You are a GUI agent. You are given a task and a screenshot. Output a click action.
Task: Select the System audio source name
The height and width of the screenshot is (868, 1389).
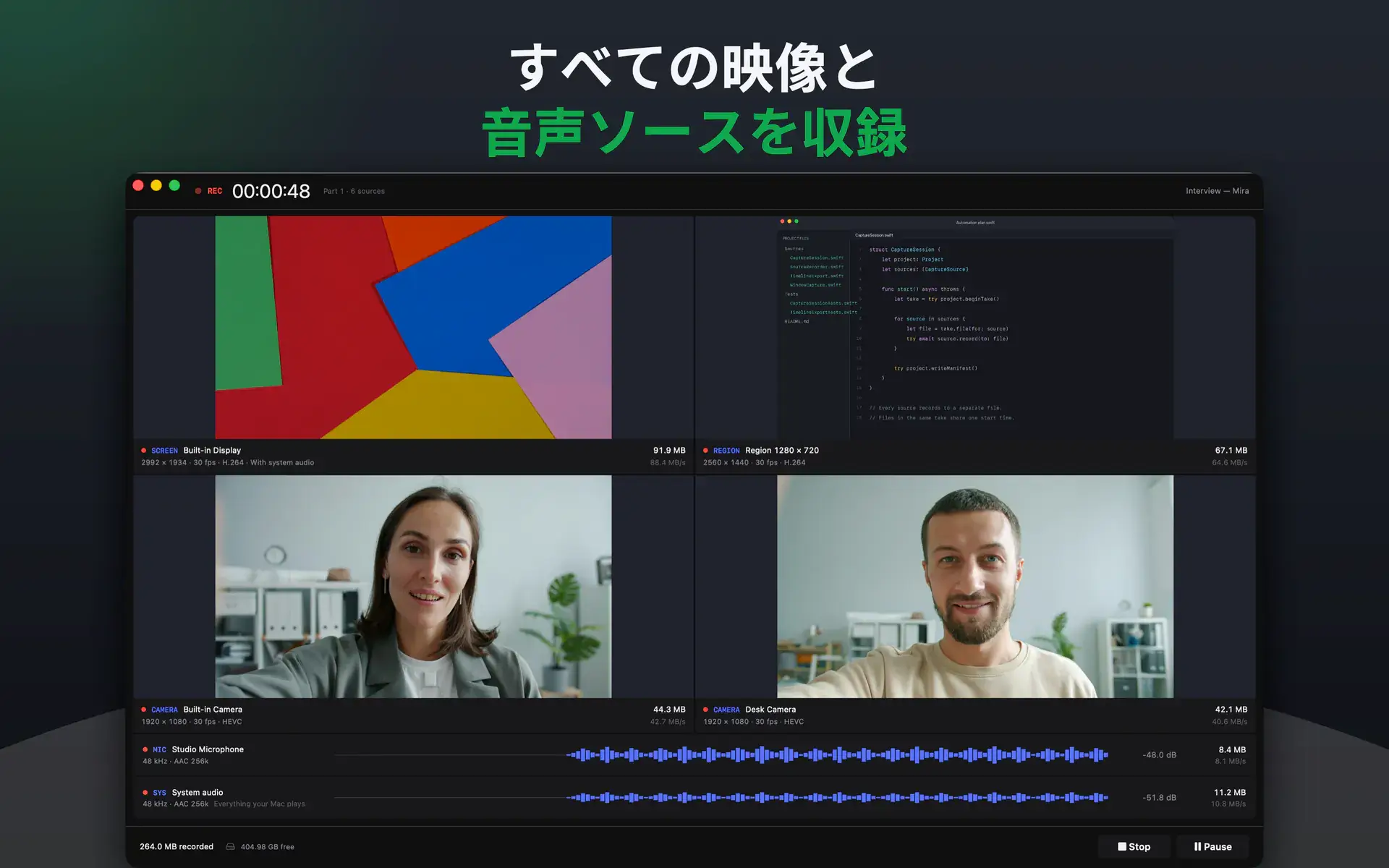pyautogui.click(x=197, y=793)
